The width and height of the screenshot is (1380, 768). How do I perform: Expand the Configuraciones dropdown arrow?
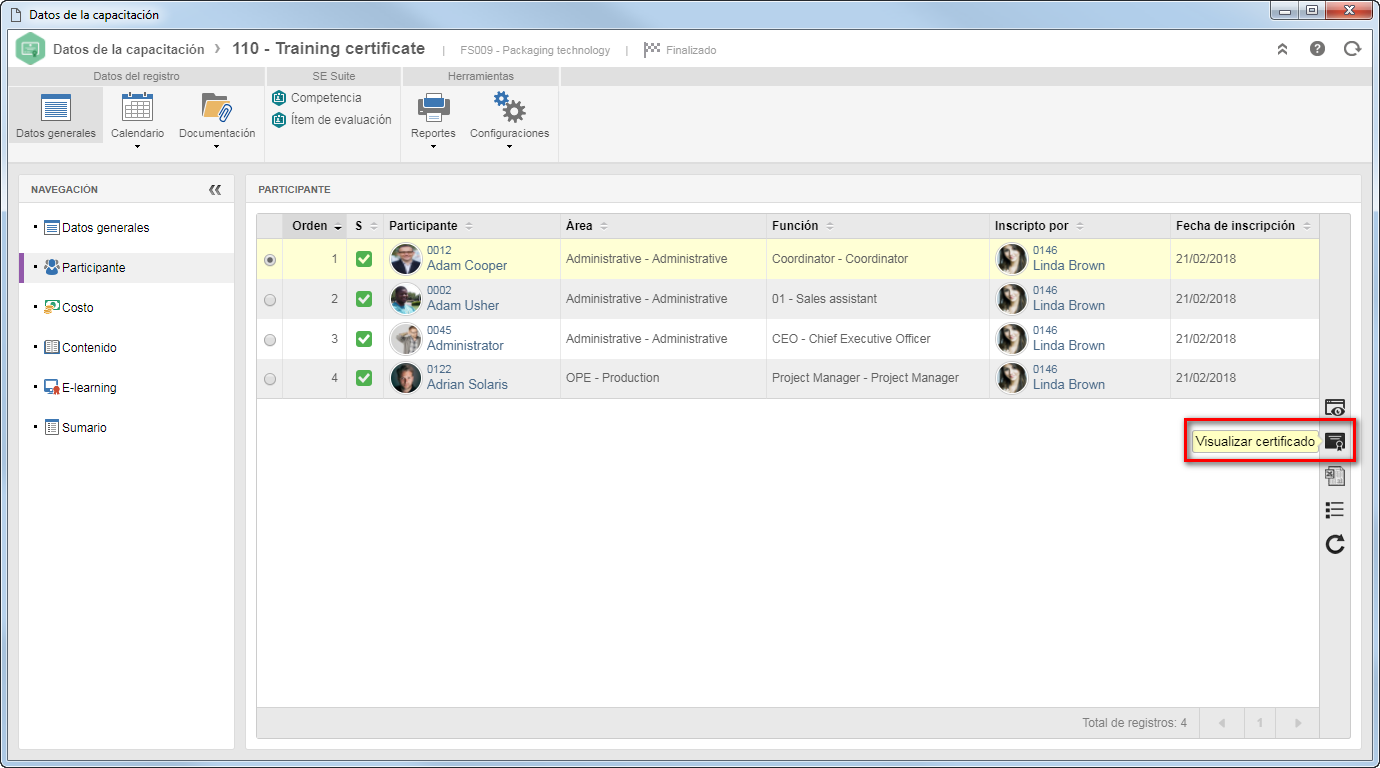click(509, 147)
